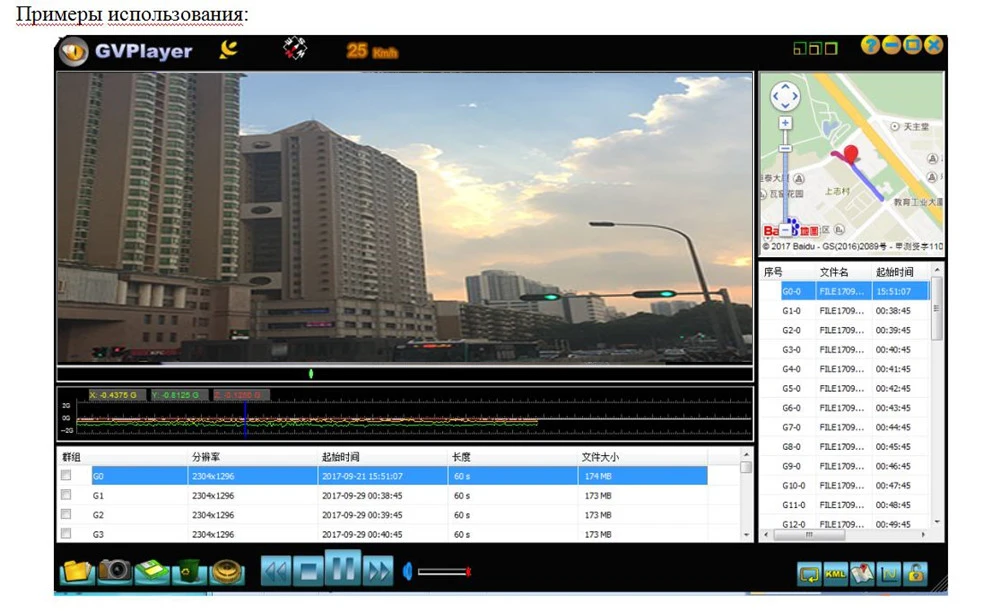Image resolution: width=1000 pixels, height=611 pixels.
Task: Check the box for group G3
Action: point(66,533)
